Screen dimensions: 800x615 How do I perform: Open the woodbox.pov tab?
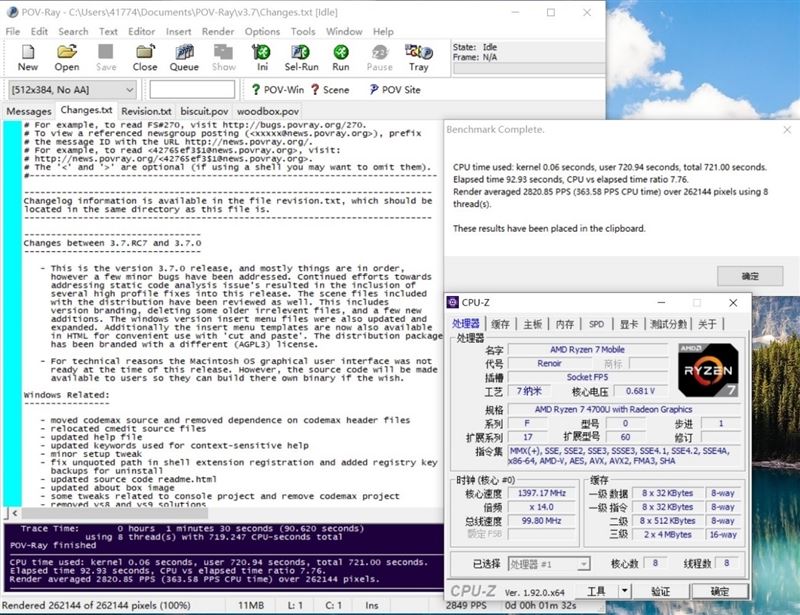pyautogui.click(x=268, y=111)
